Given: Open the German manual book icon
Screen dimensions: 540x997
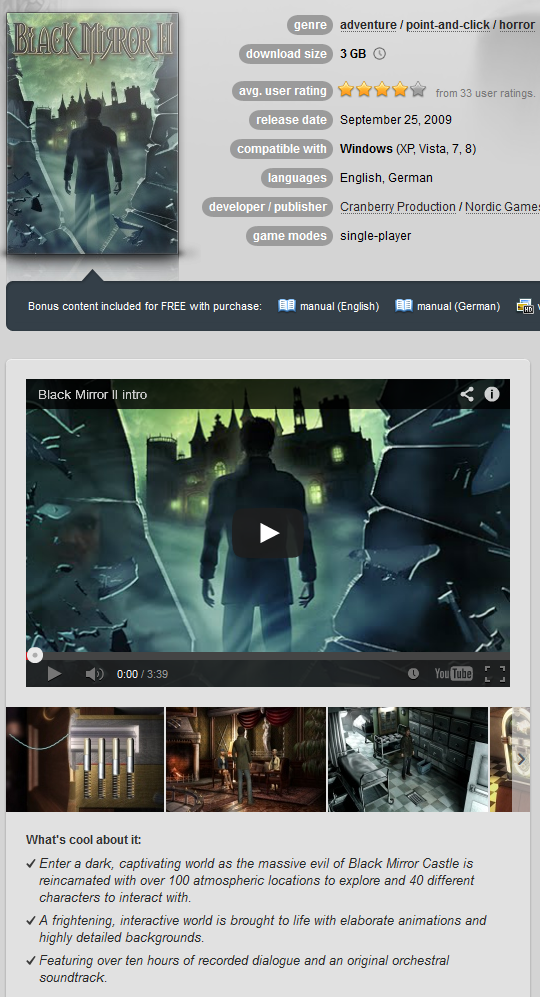Looking at the screenshot, I should tap(404, 306).
